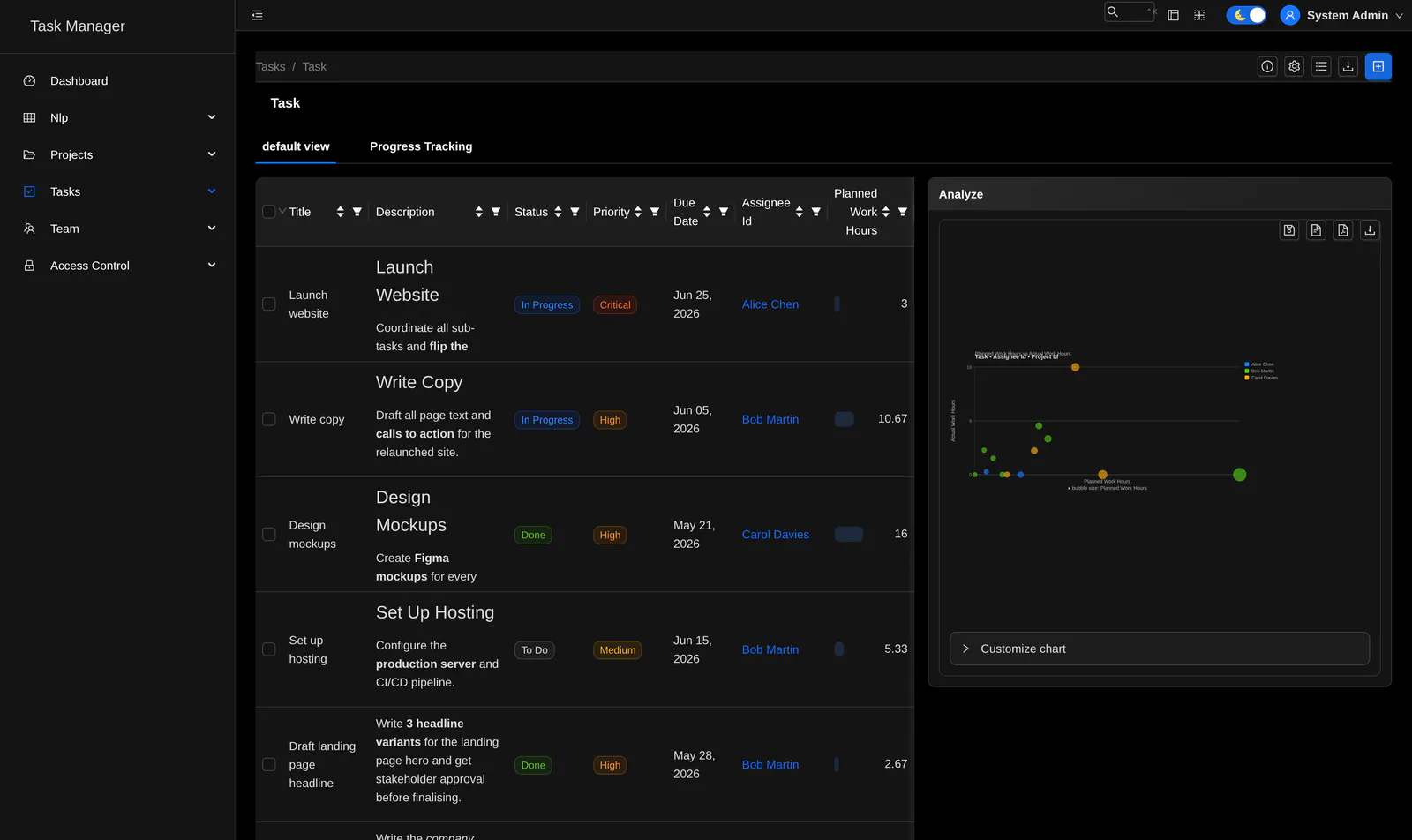The width and height of the screenshot is (1412, 840).
Task: Open Bob Martin link in Set up hosting row
Action: (x=770, y=649)
